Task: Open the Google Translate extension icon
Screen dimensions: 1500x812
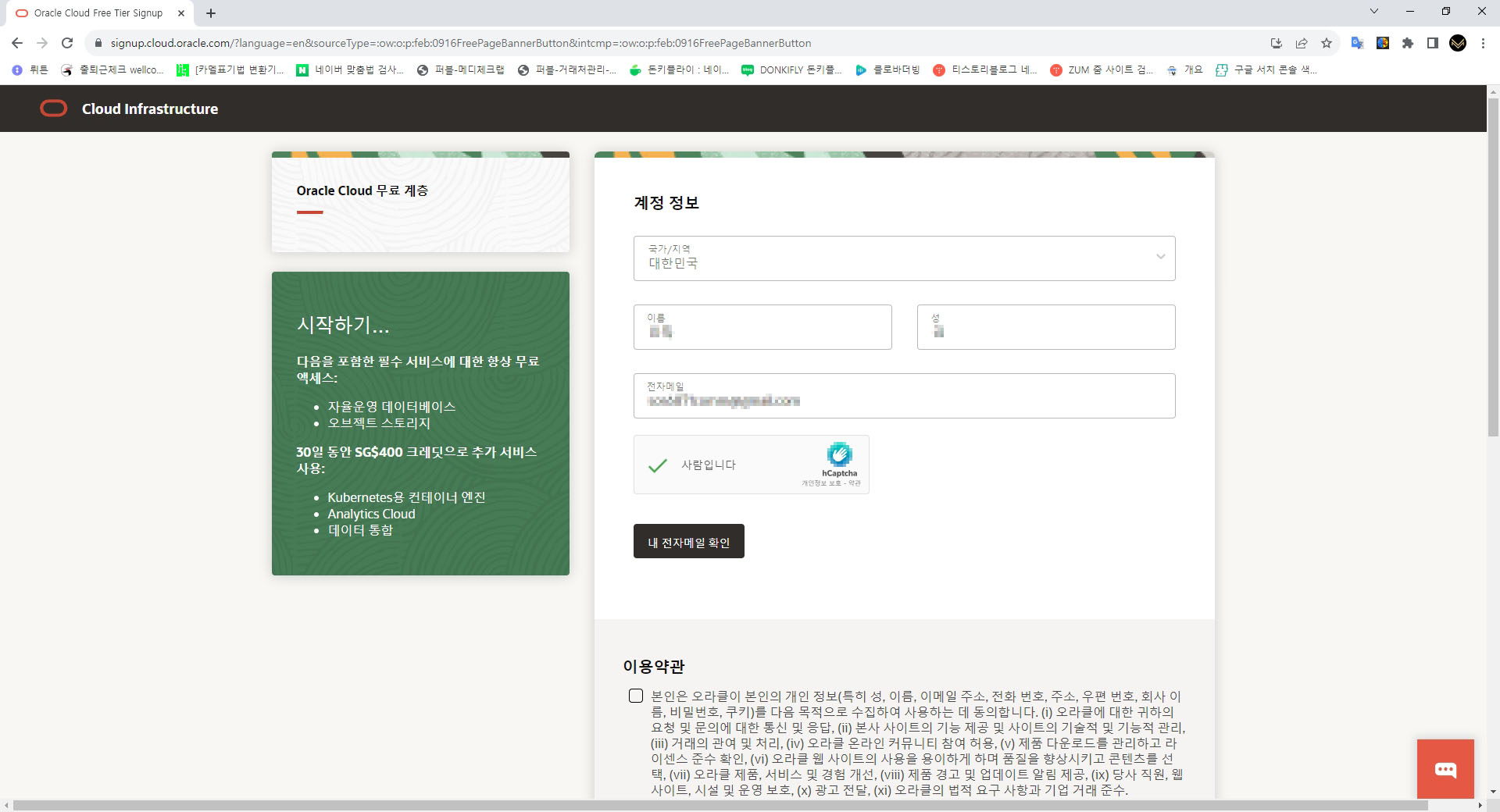Action: [1358, 43]
